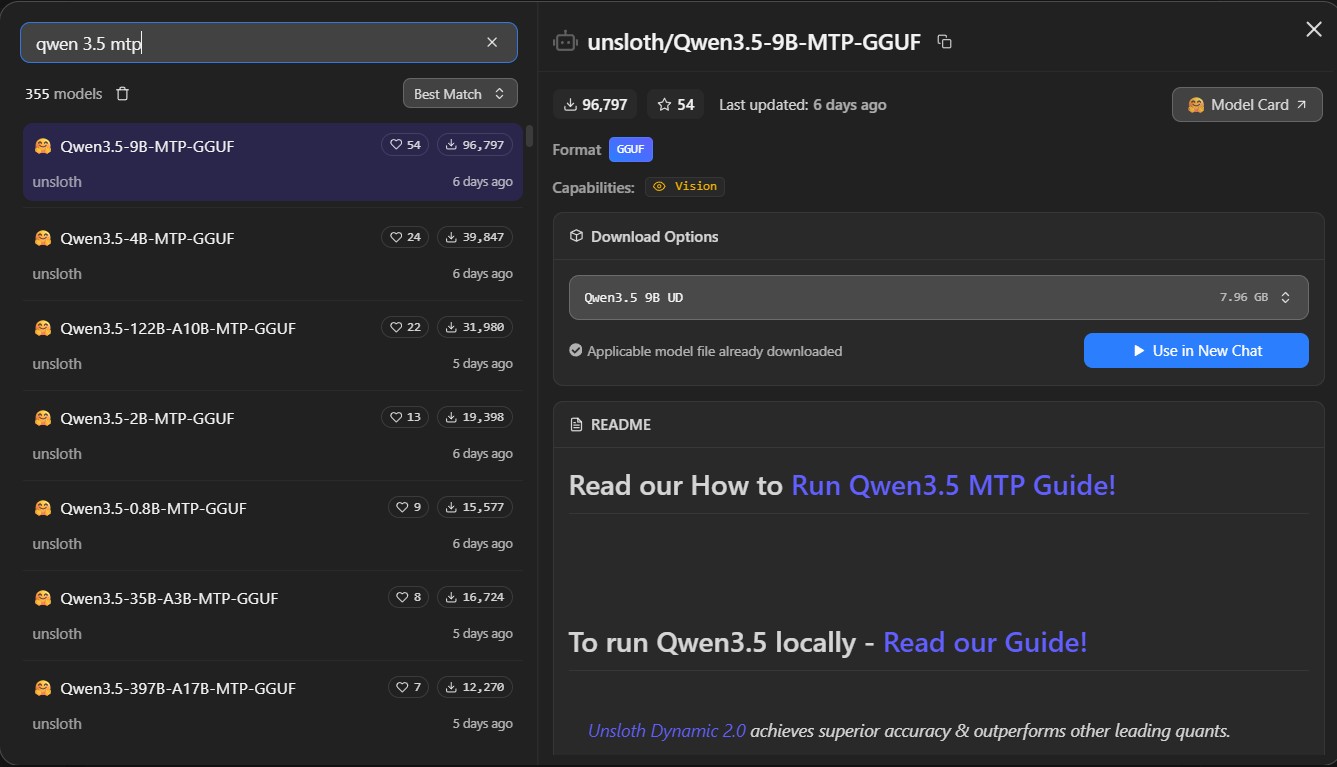
Task: Follow the Run Qwen3.5 MTP Guide link
Action: (x=953, y=485)
